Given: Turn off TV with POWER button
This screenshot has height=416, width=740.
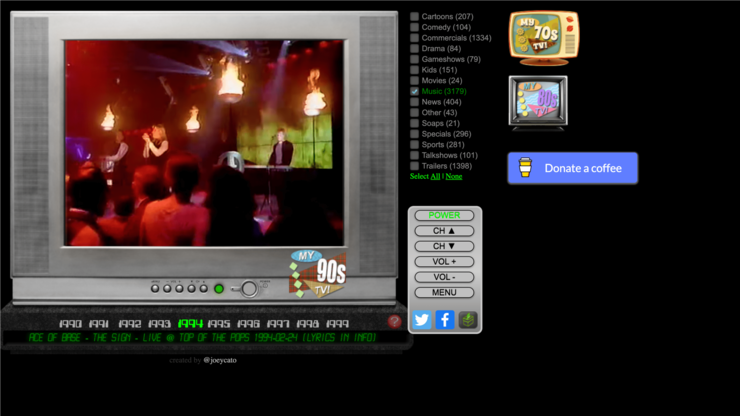Looking at the screenshot, I should coord(444,215).
